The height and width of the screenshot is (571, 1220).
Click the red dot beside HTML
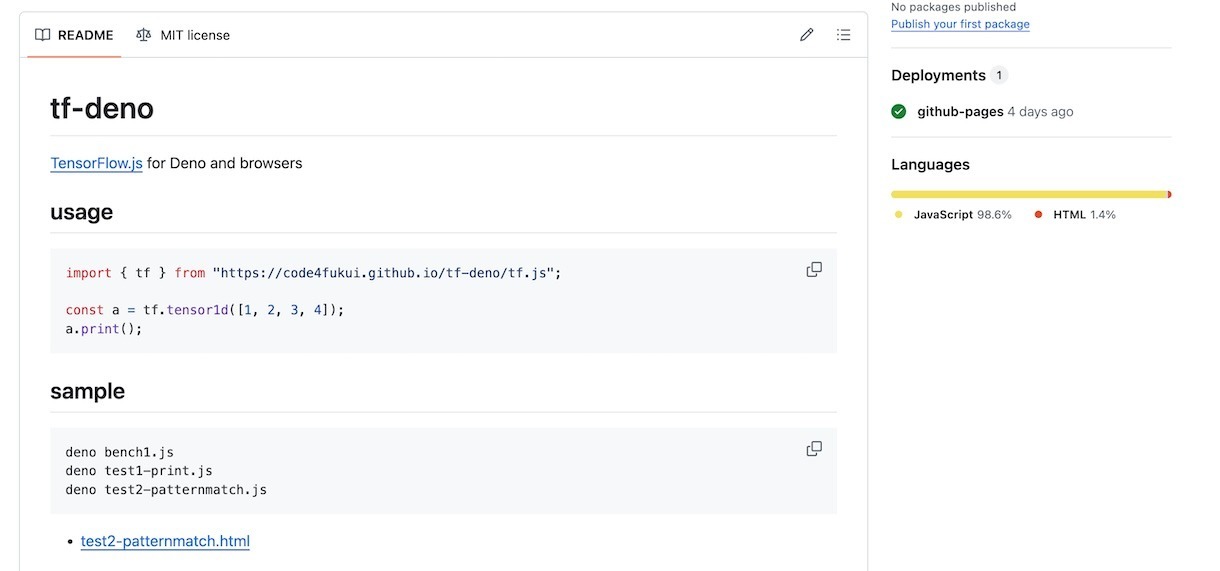1038,215
